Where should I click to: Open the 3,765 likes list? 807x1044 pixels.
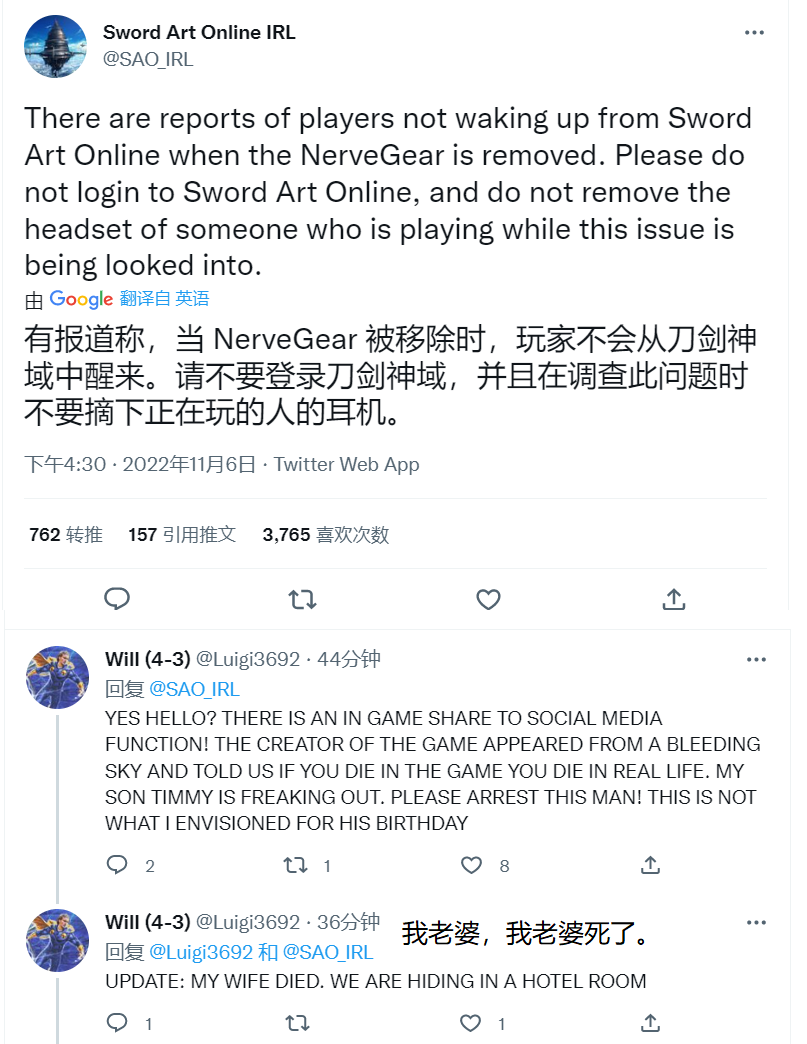(x=325, y=535)
